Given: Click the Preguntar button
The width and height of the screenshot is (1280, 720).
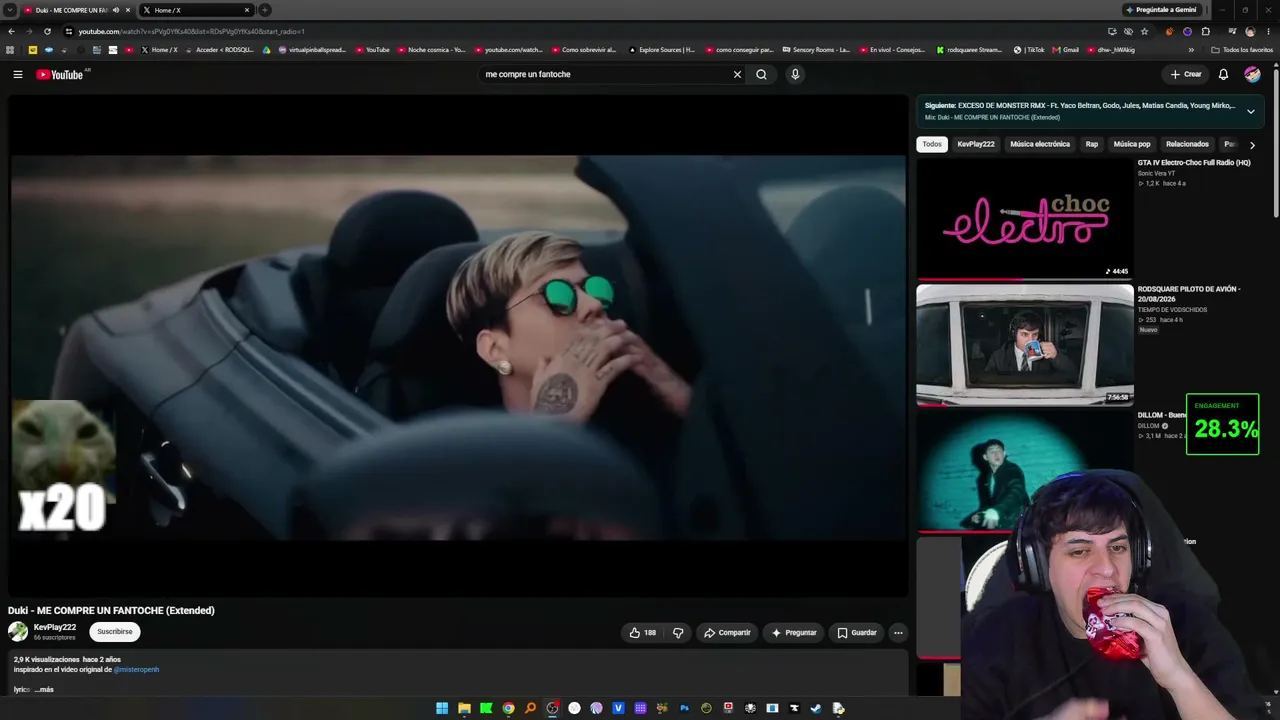Looking at the screenshot, I should [794, 632].
